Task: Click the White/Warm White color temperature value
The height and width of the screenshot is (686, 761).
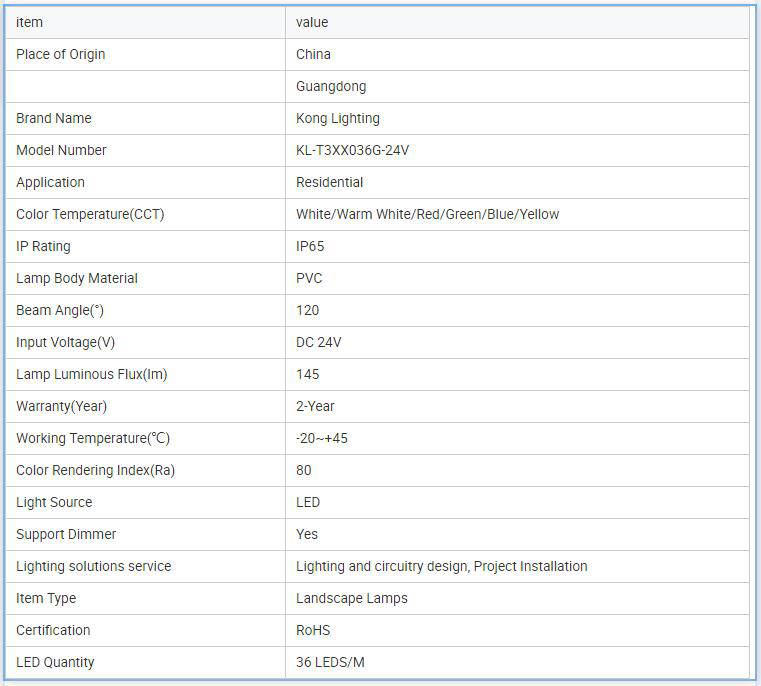Action: coord(427,214)
